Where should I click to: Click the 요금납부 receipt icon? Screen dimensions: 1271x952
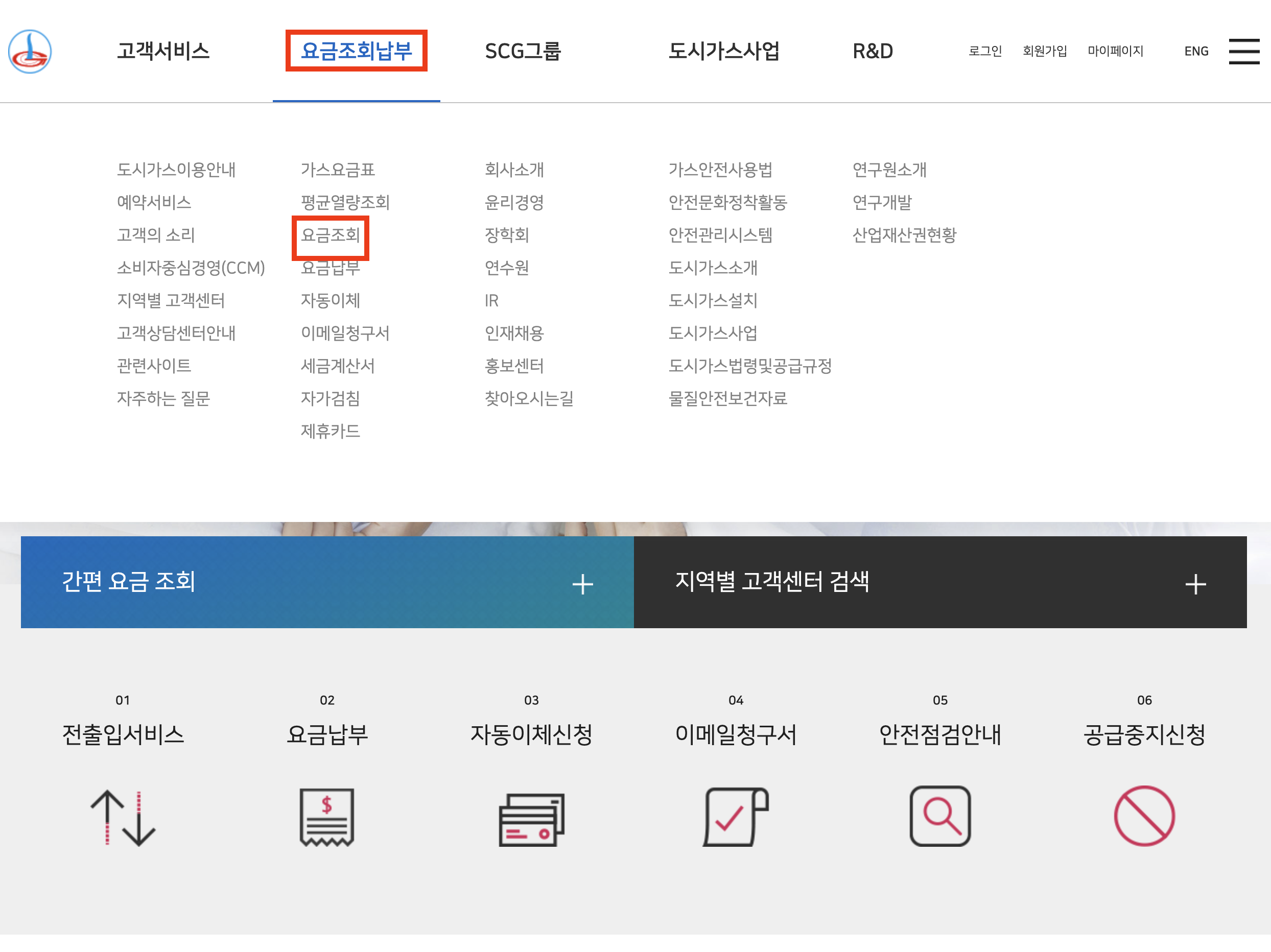click(326, 817)
